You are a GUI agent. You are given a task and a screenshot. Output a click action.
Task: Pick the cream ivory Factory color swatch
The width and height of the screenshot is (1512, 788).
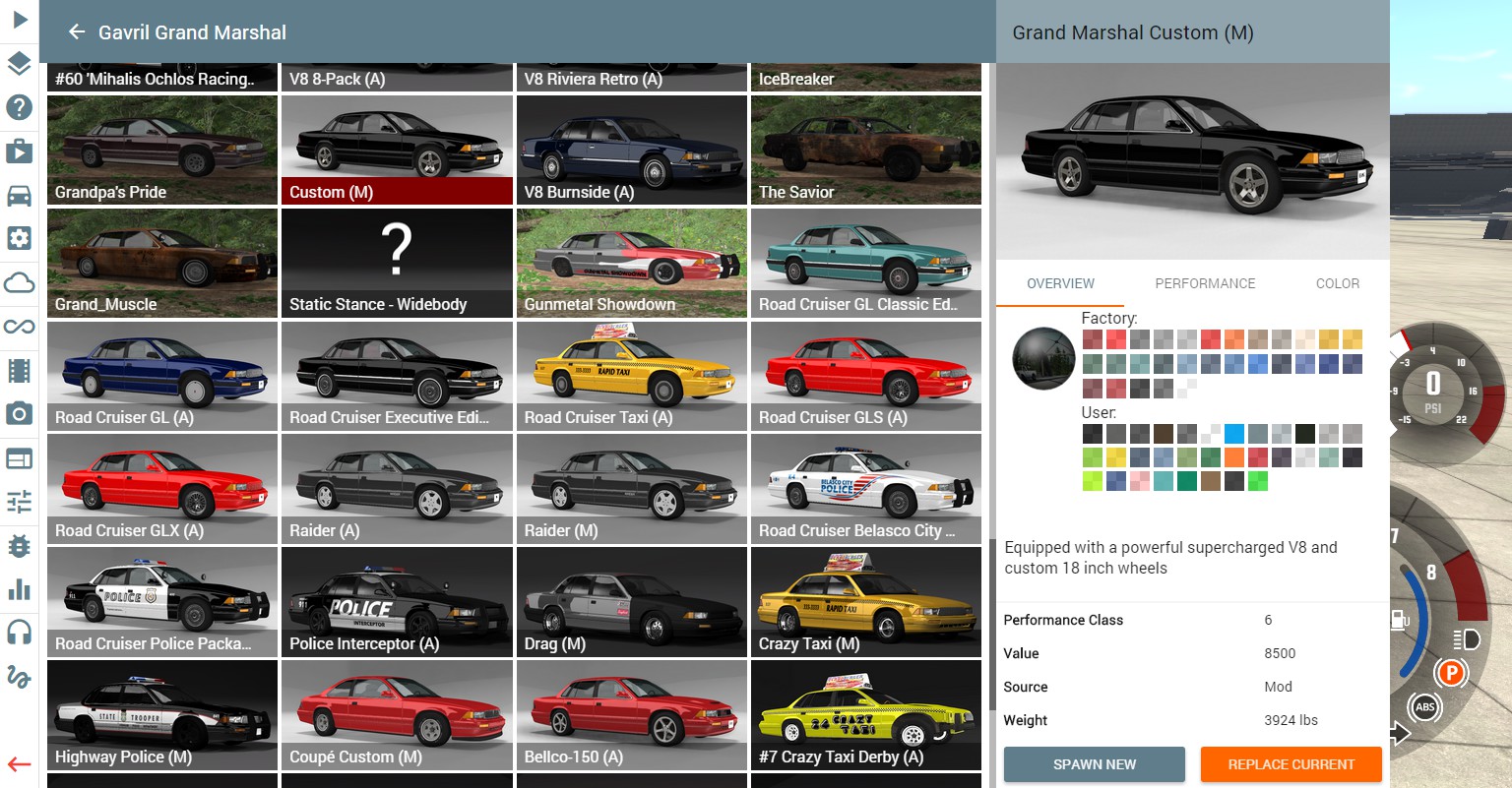[1305, 339]
